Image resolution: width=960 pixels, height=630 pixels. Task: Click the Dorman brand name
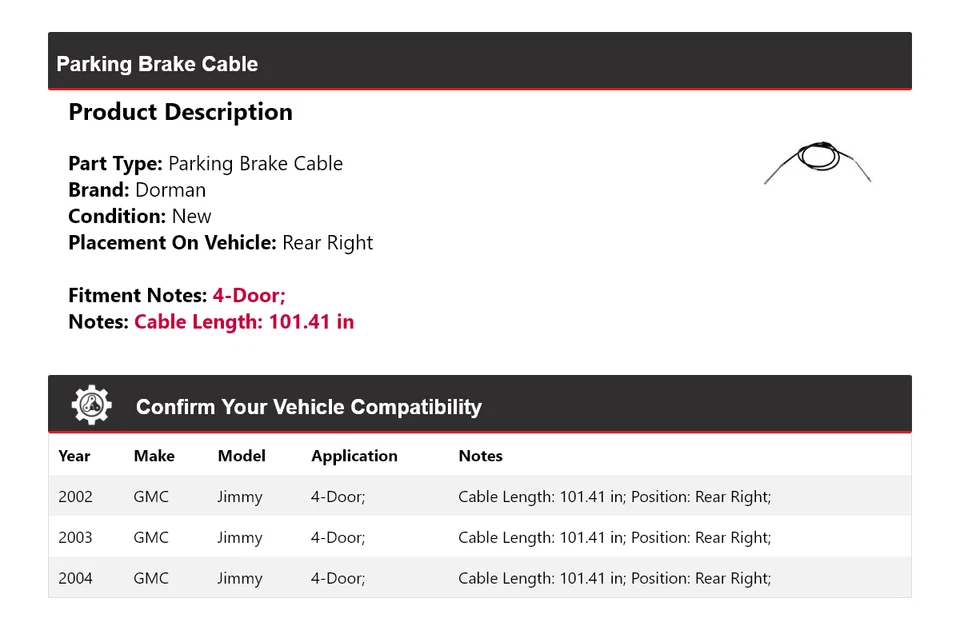pyautogui.click(x=170, y=190)
